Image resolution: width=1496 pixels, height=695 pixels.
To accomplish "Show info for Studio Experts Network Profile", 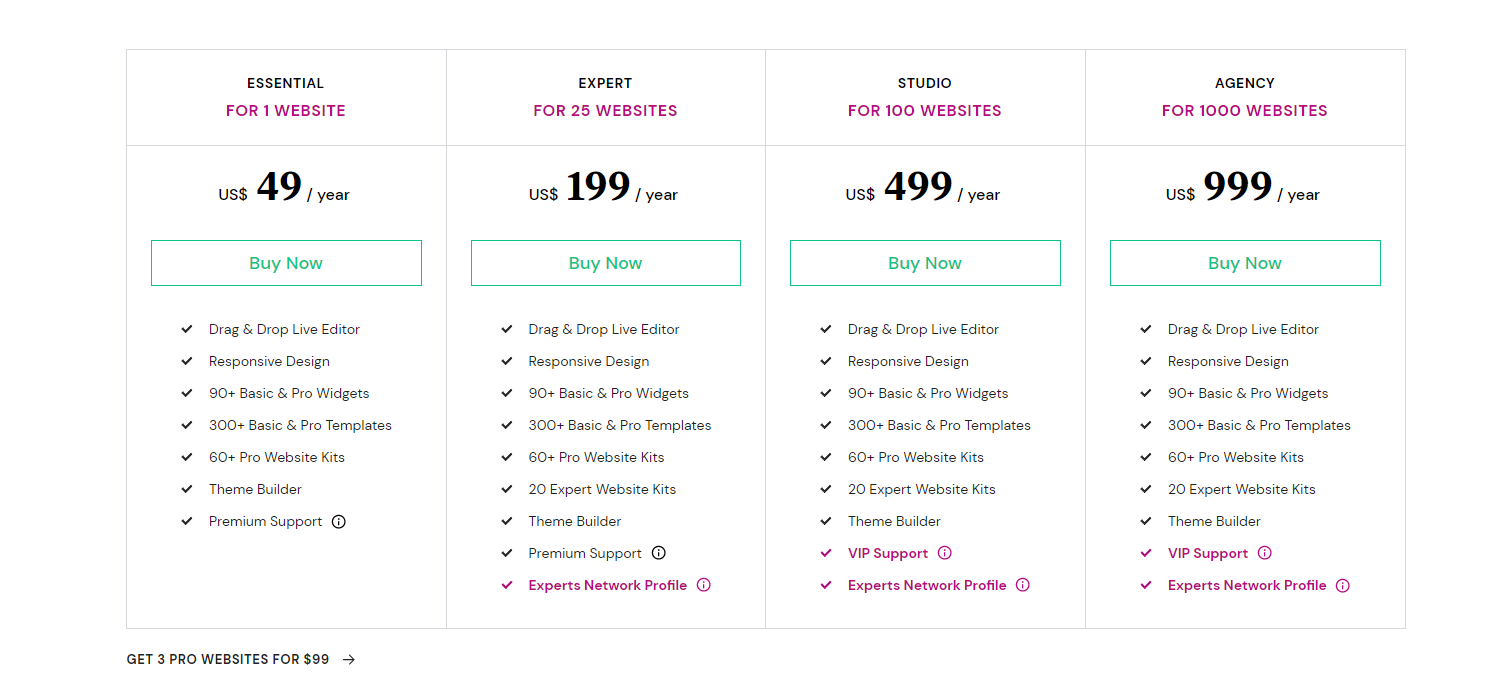I will pyautogui.click(x=1022, y=585).
